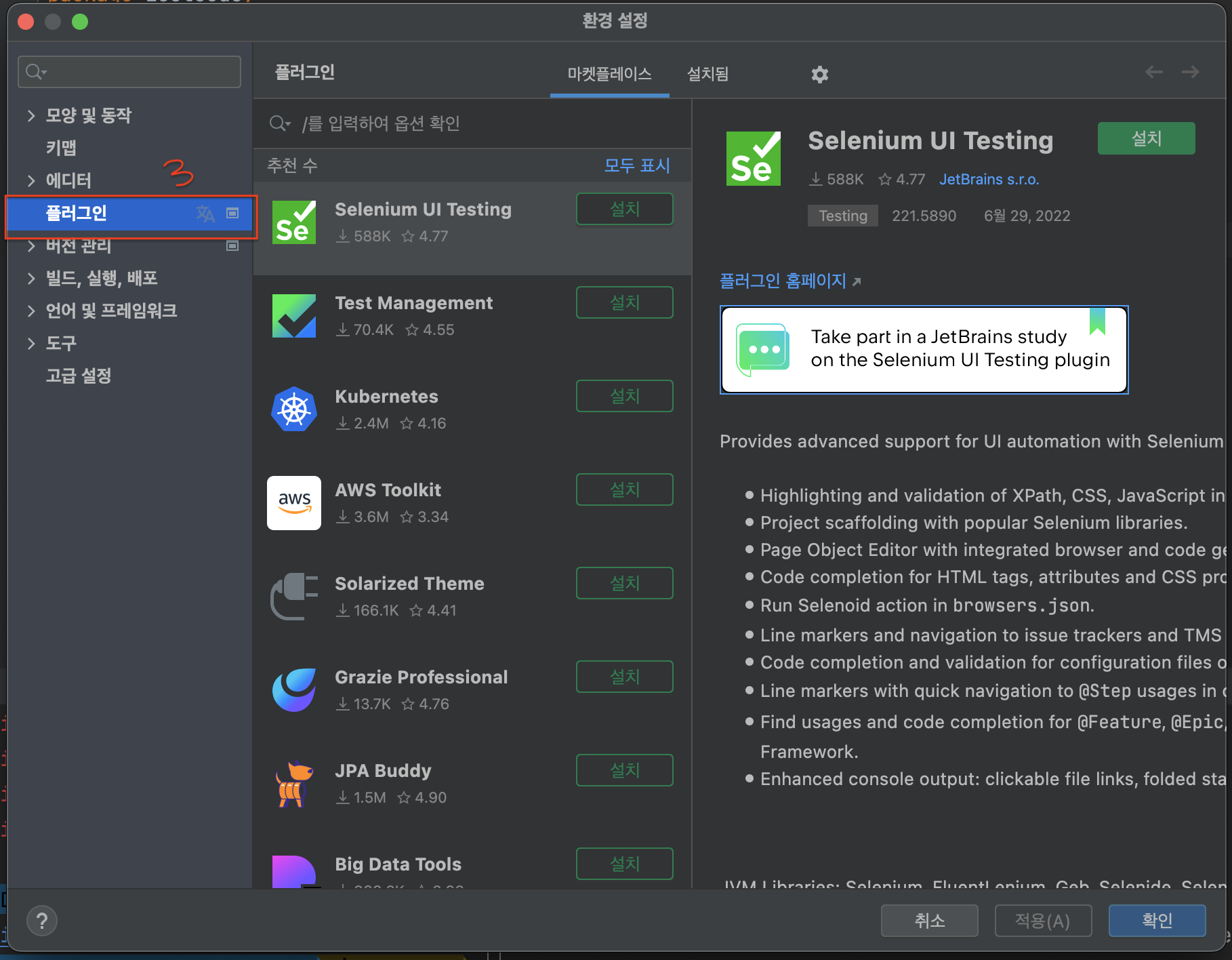Install Selenium UI Testing from the list
Image resolution: width=1232 pixels, height=960 pixels.
[624, 209]
